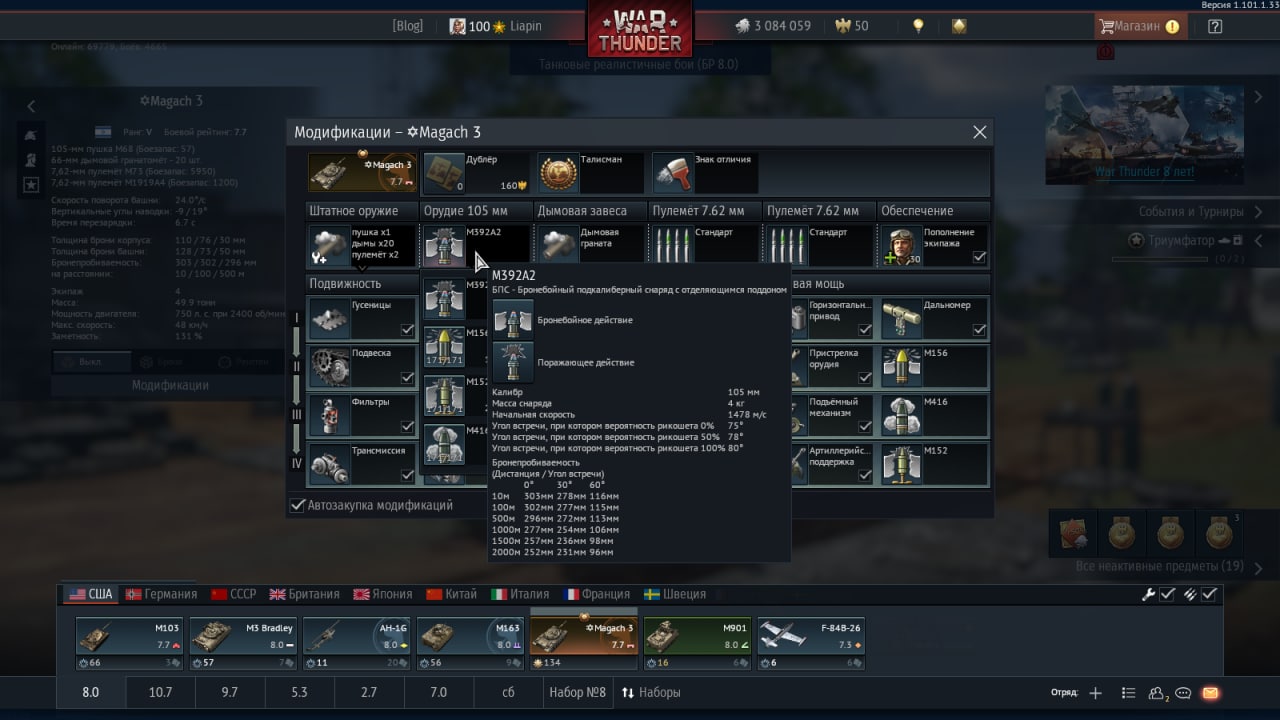This screenshot has height=720, width=1280.
Task: Toggle the Дальномер checkbox
Action: [979, 330]
